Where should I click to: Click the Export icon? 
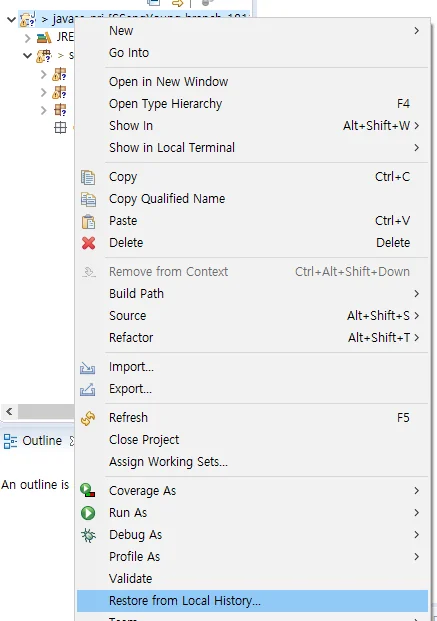click(88, 389)
